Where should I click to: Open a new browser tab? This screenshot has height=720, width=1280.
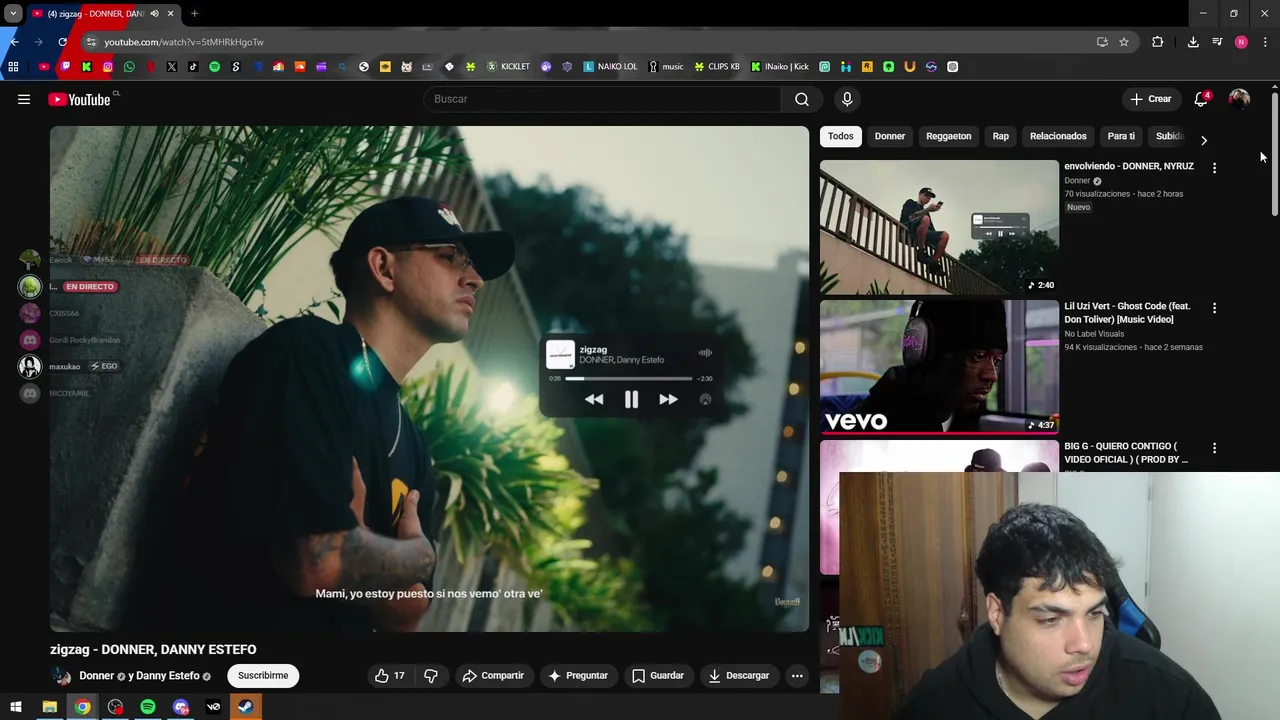pyautogui.click(x=194, y=14)
